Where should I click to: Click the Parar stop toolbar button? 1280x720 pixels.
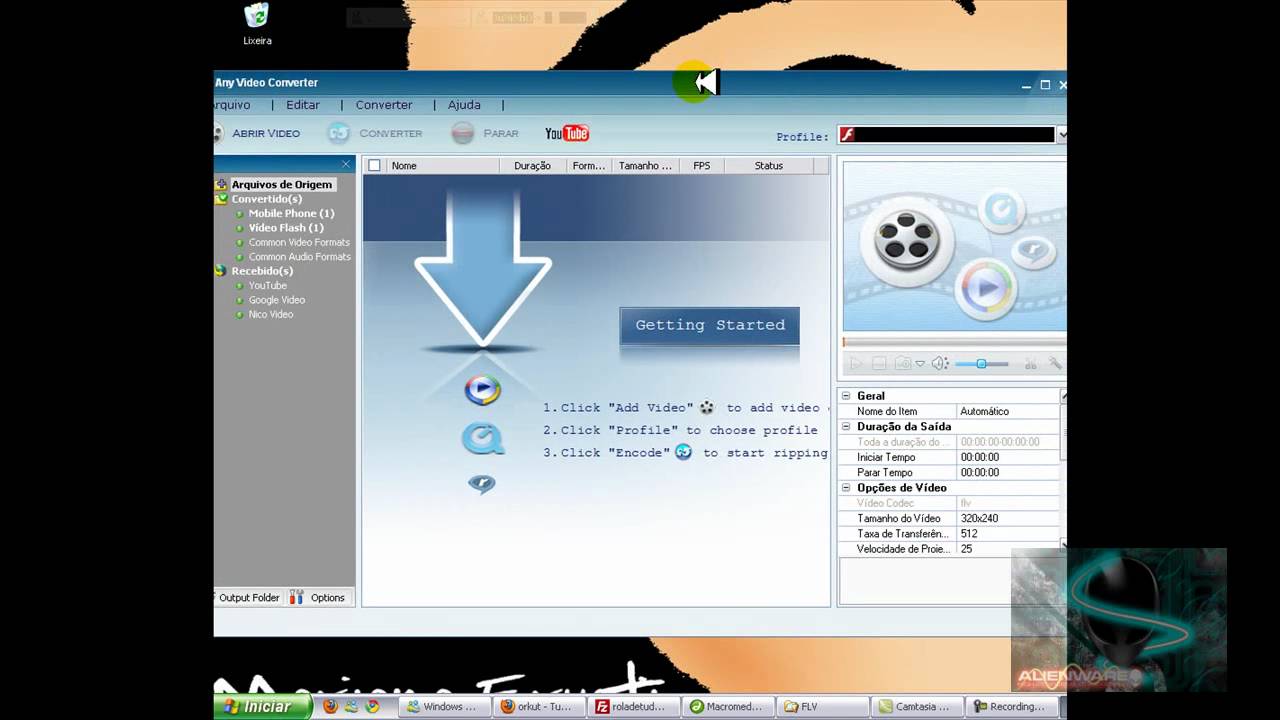tap(485, 133)
